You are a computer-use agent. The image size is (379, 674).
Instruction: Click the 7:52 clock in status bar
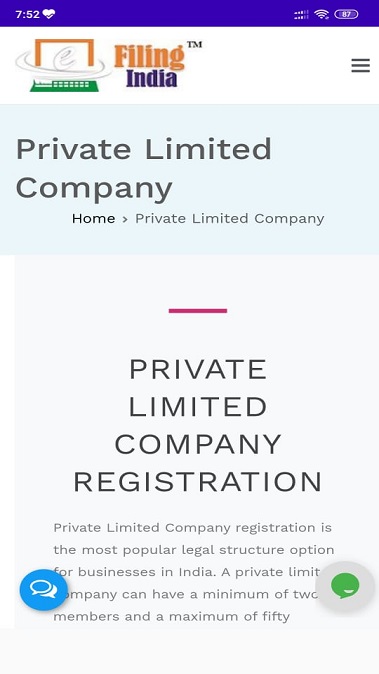click(x=27, y=14)
